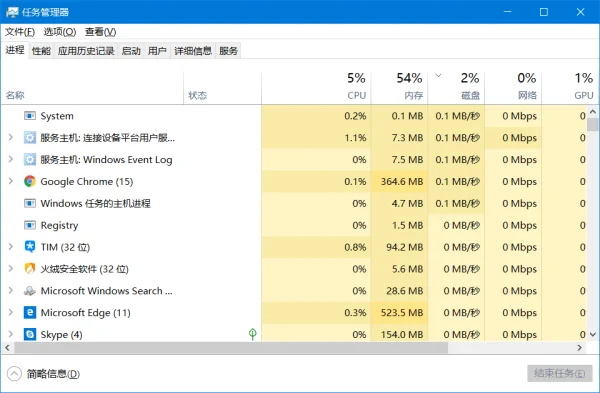This screenshot has width=600, height=393.
Task: Select the Registry process name
Action: (x=59, y=225)
